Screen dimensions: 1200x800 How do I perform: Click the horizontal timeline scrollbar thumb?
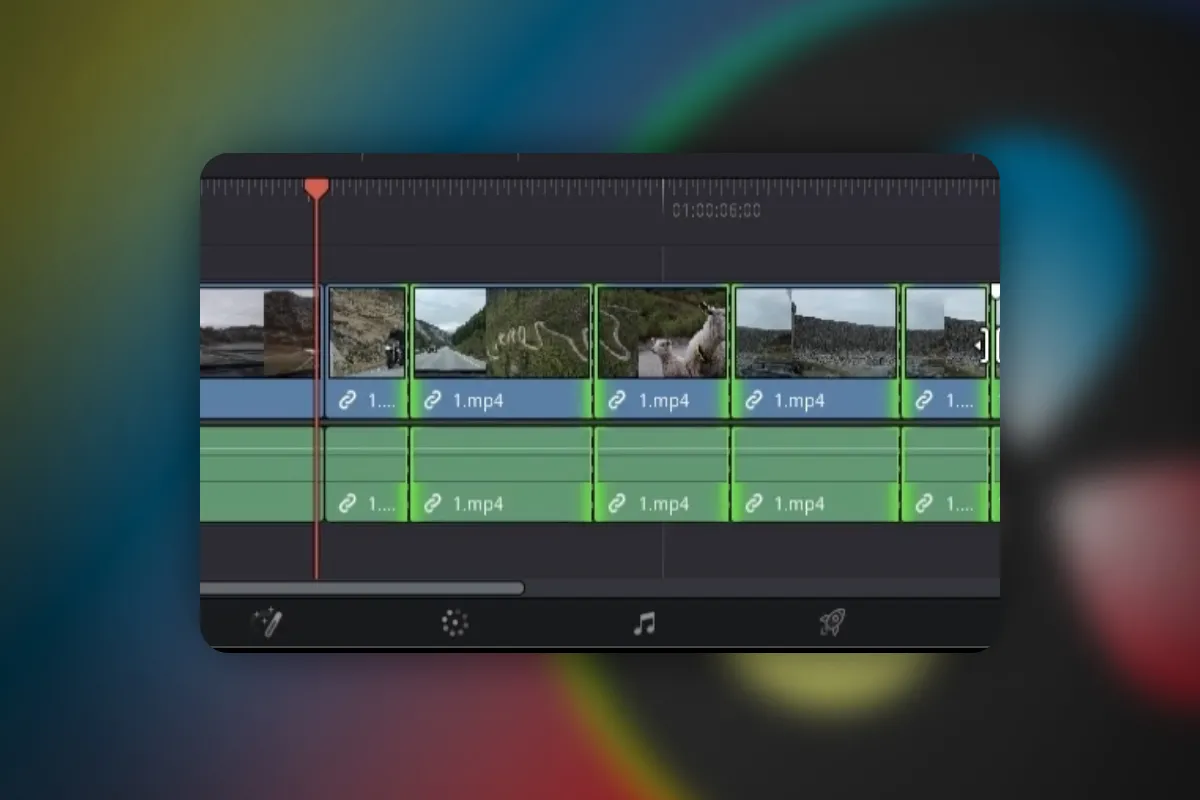coord(362,589)
